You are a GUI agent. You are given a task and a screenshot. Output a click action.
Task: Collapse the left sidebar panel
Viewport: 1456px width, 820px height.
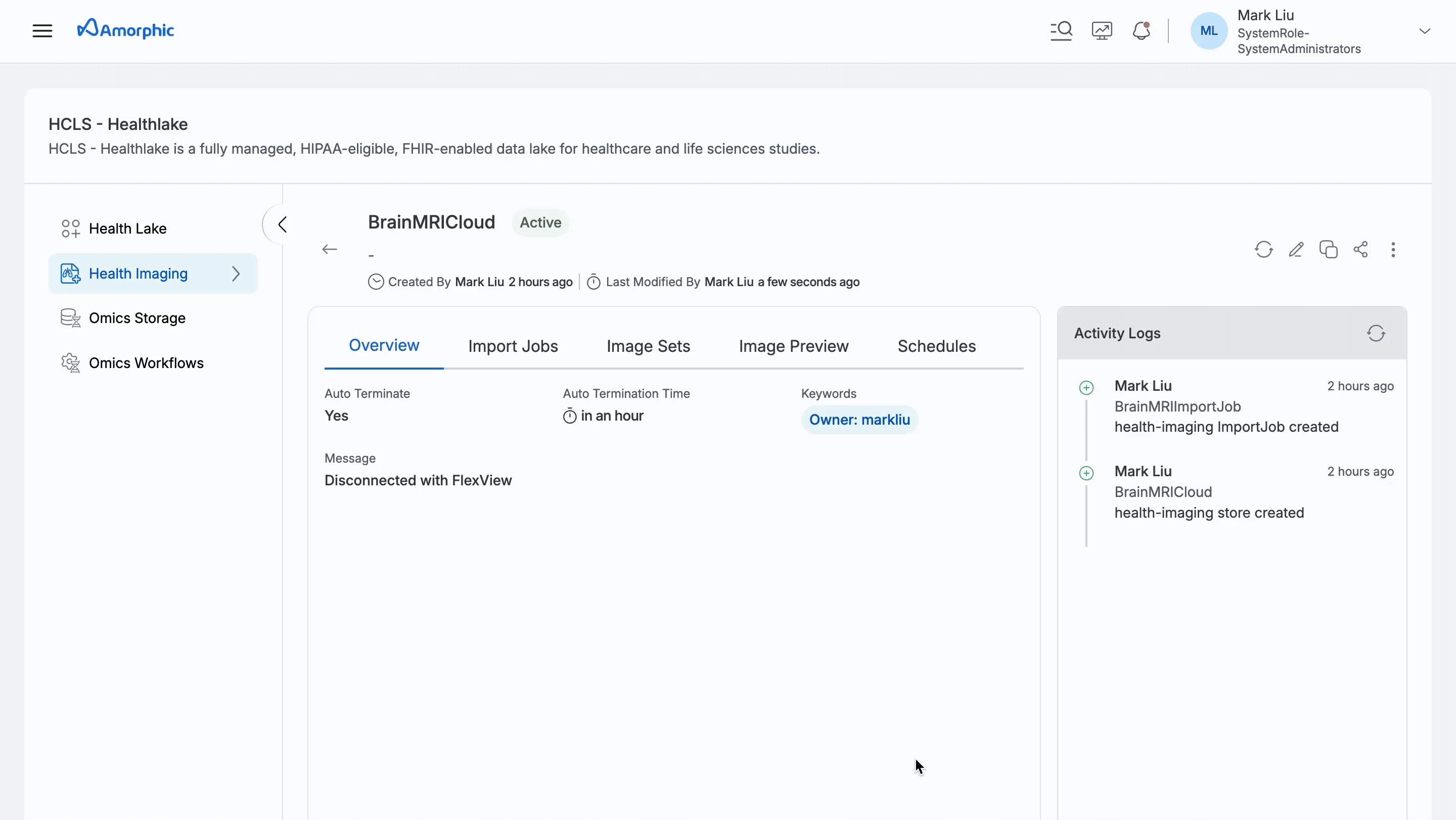[x=282, y=224]
